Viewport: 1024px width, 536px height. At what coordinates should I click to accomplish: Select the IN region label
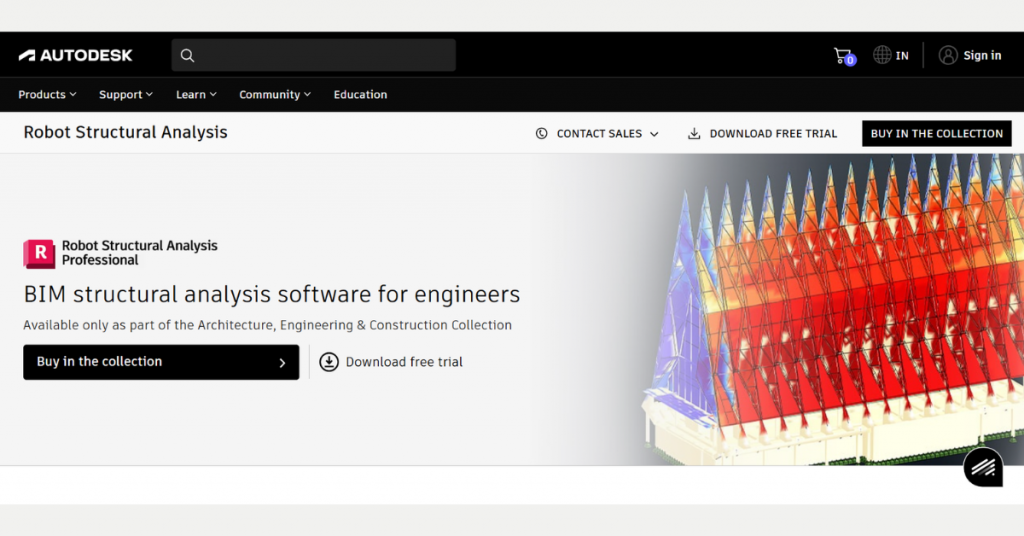(x=902, y=56)
